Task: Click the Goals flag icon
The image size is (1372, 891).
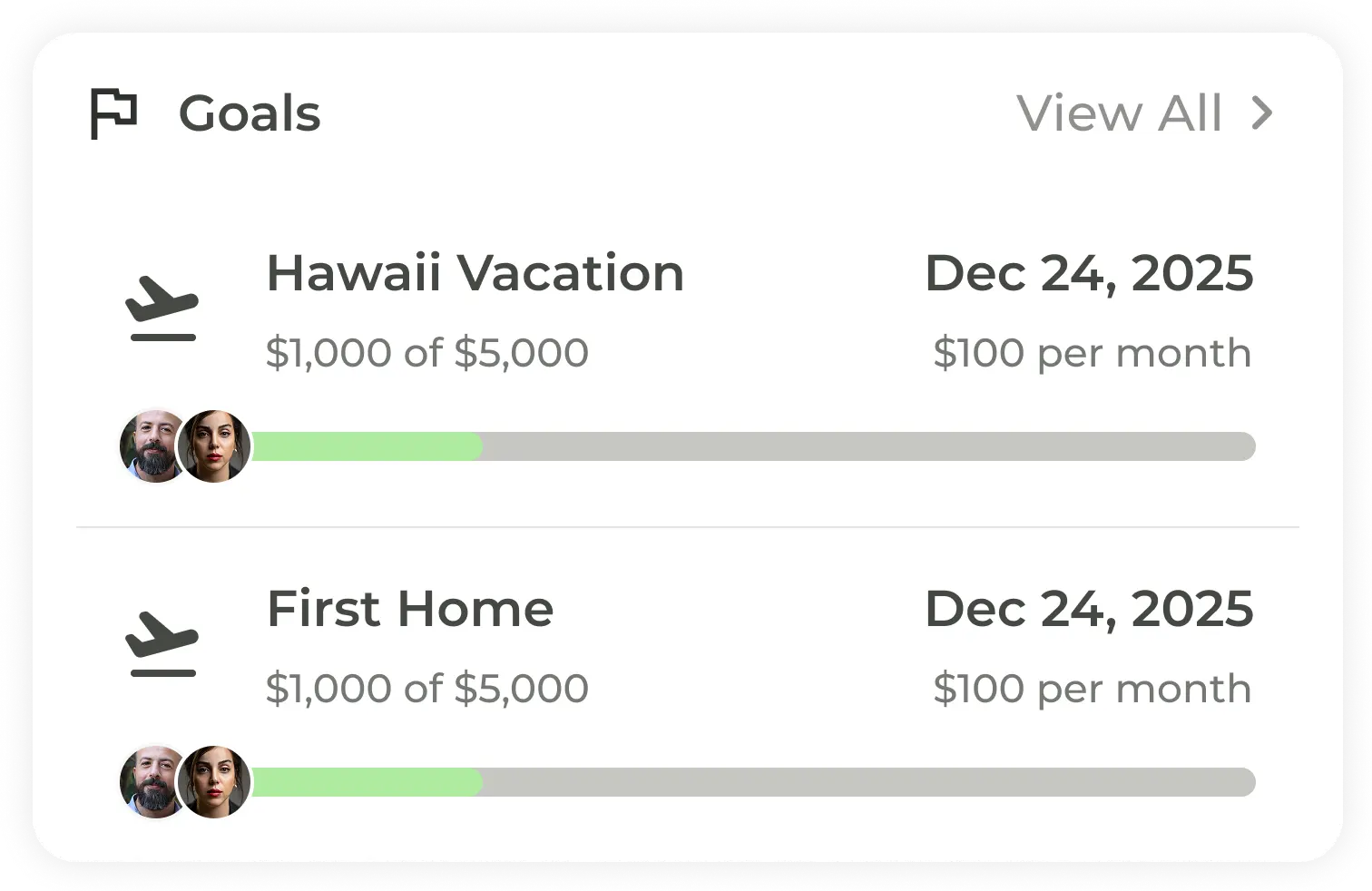Action: coord(114,114)
